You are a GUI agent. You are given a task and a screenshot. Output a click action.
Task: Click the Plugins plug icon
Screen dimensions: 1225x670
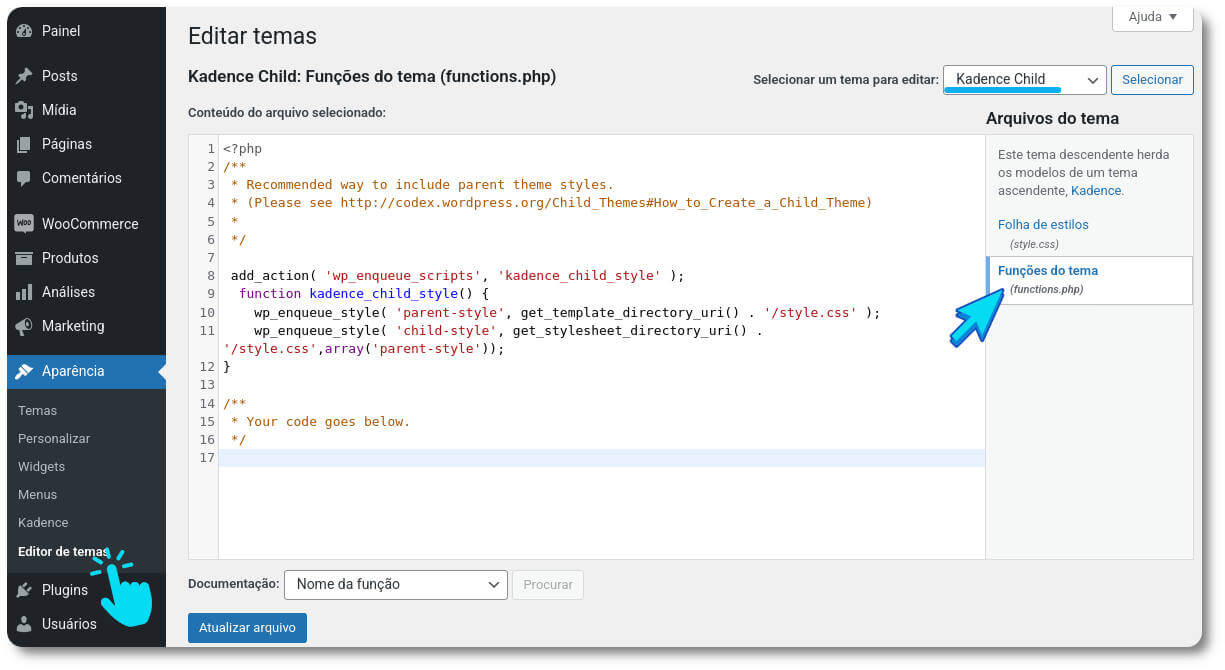(x=24, y=590)
